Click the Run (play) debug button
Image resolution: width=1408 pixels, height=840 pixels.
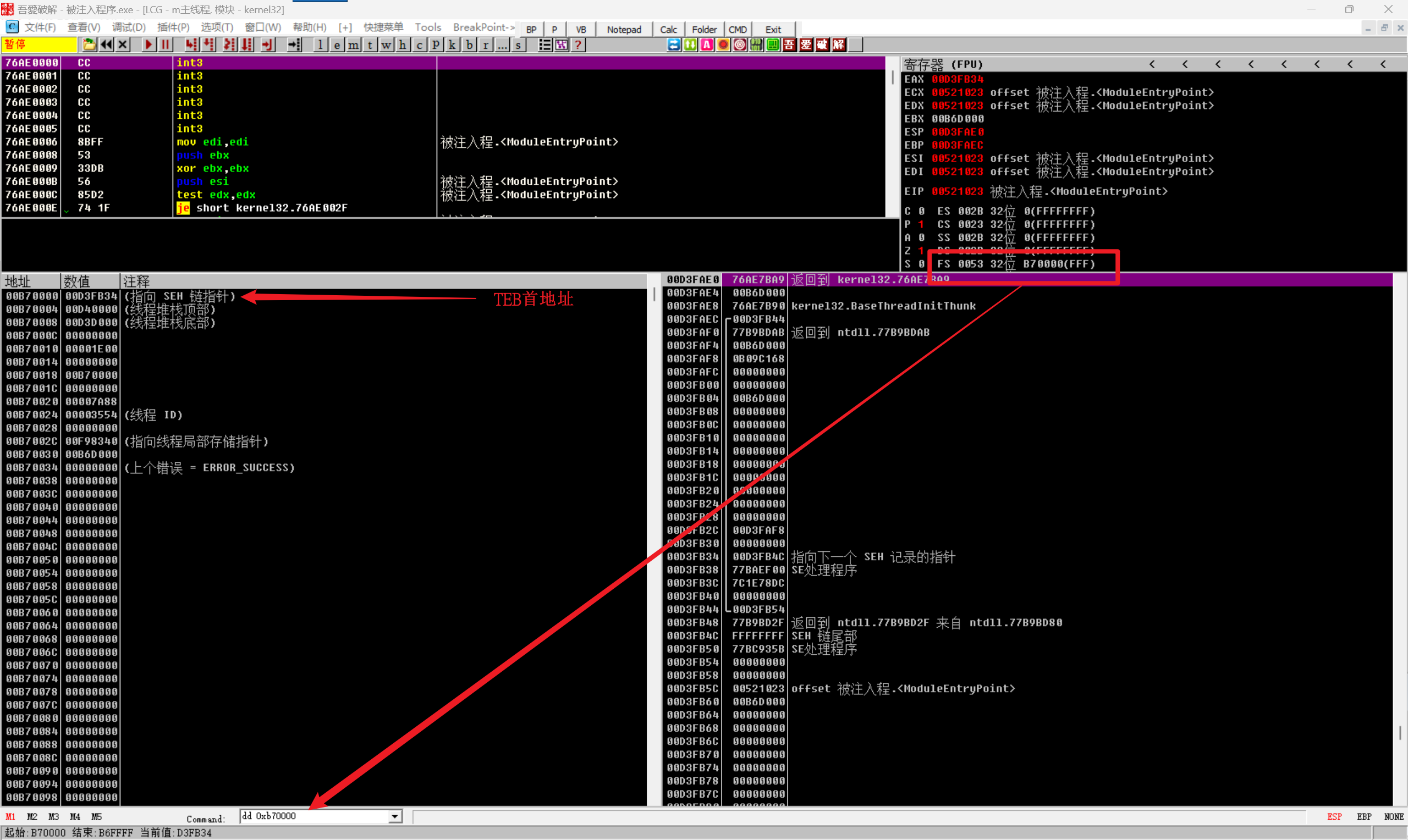point(148,45)
